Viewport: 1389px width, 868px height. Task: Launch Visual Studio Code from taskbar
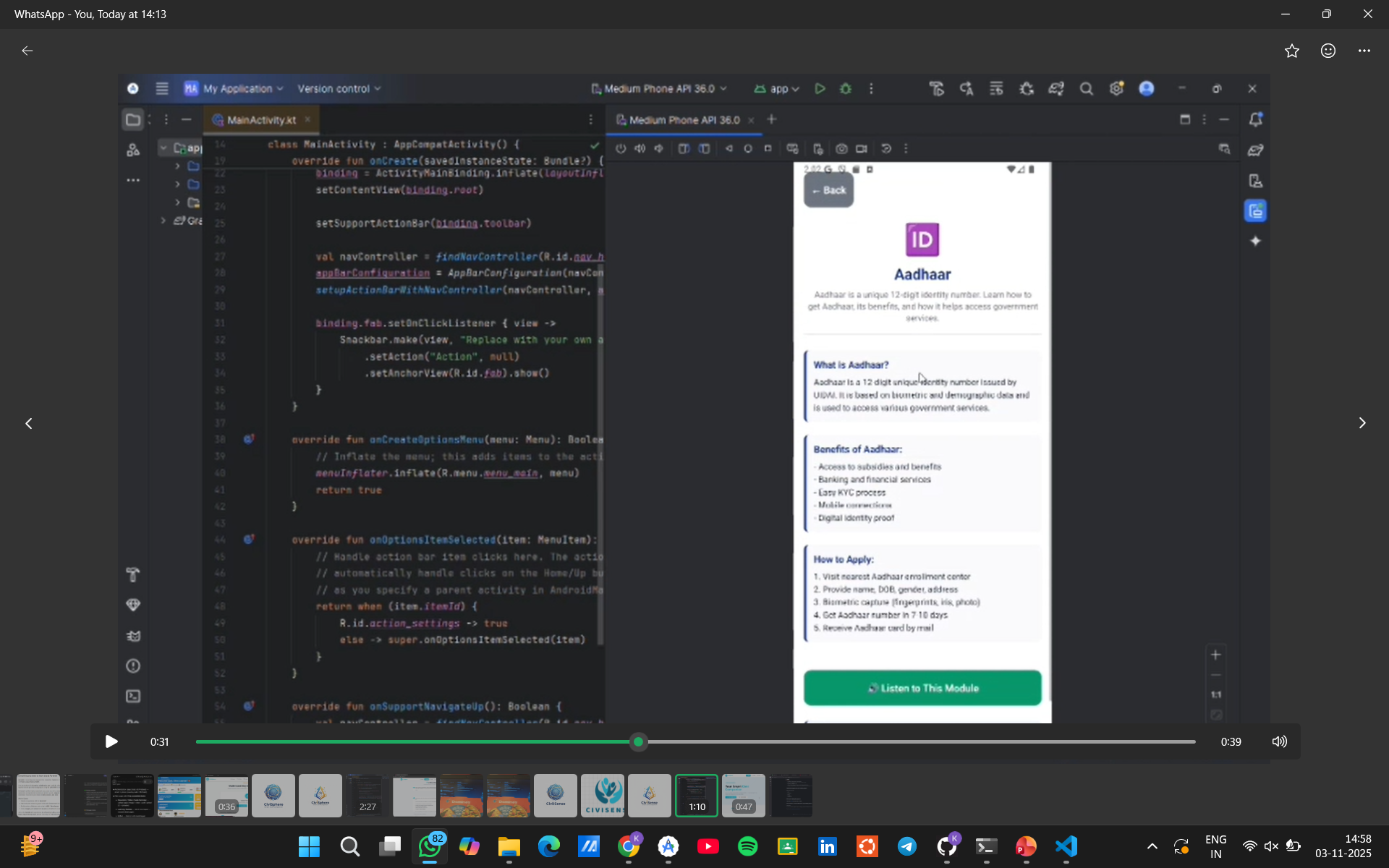[1066, 846]
